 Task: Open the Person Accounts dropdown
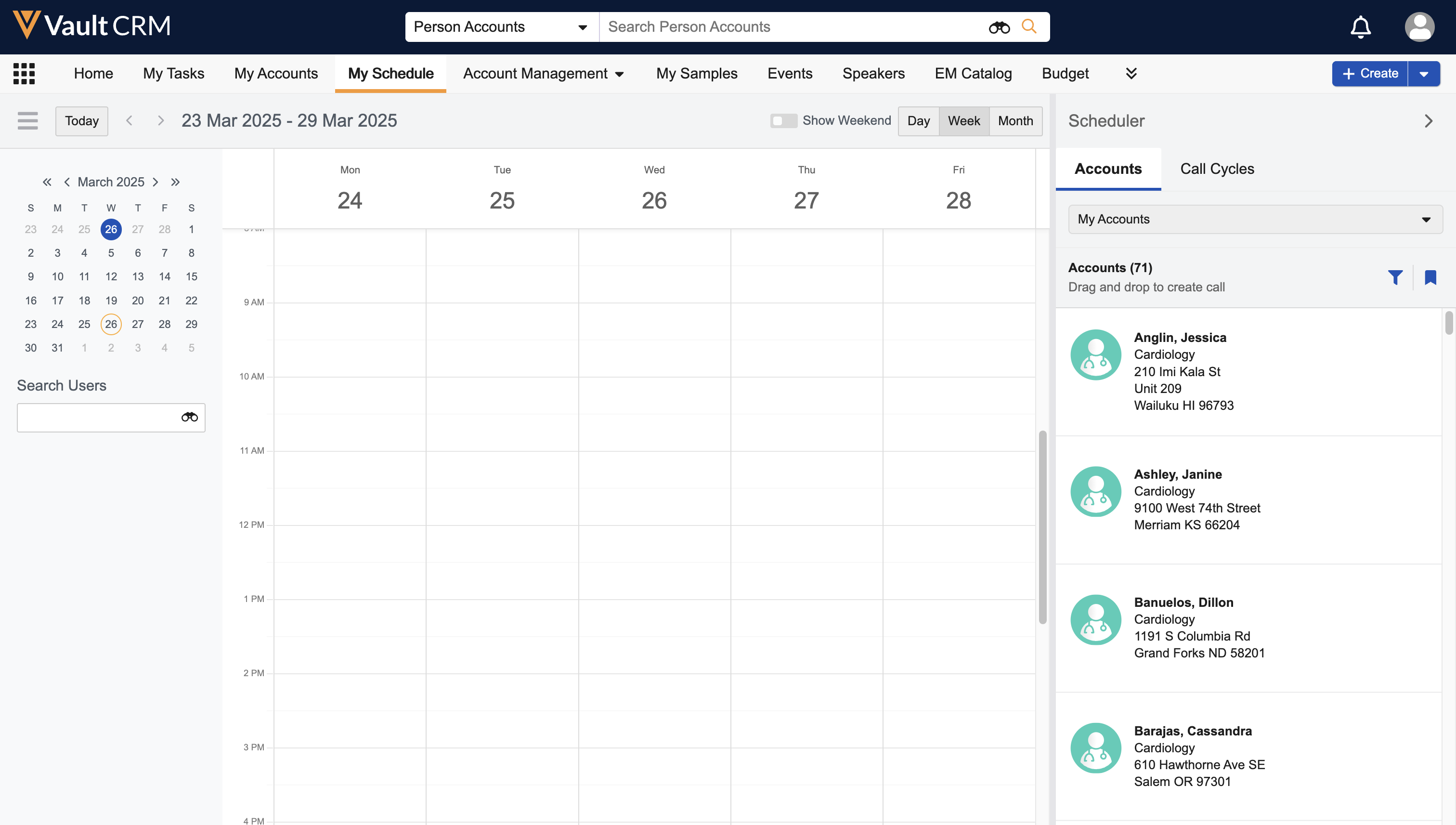click(x=501, y=26)
